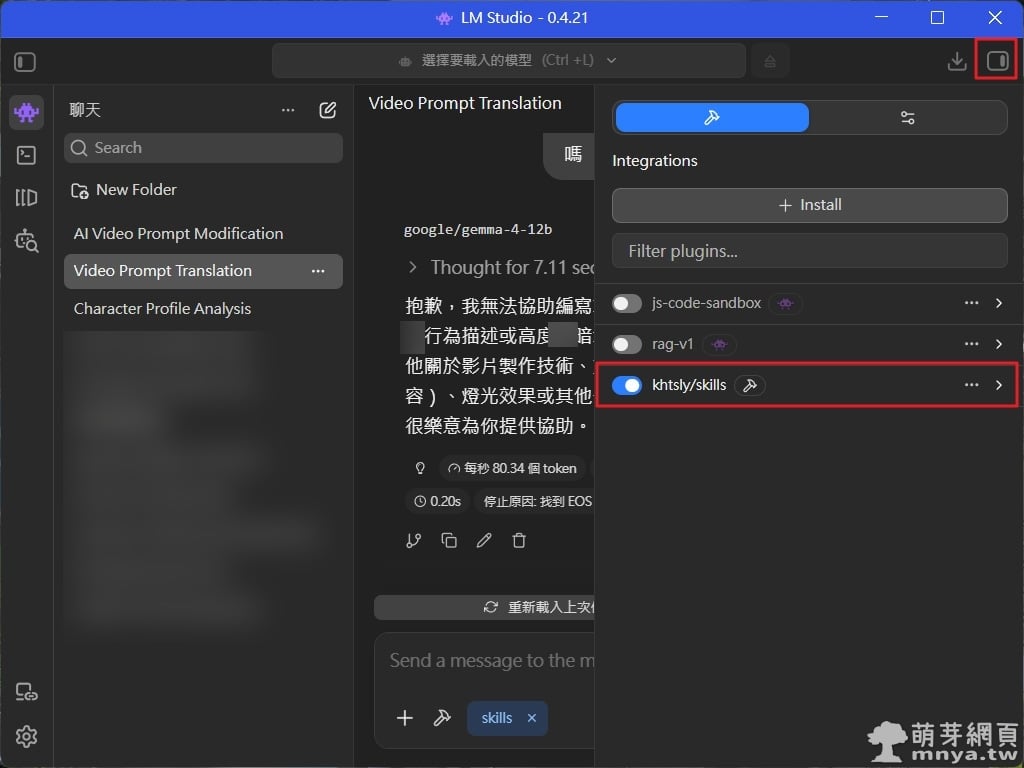1024x768 pixels.
Task: Click the google/gemma-4-12b model name
Action: 478,230
